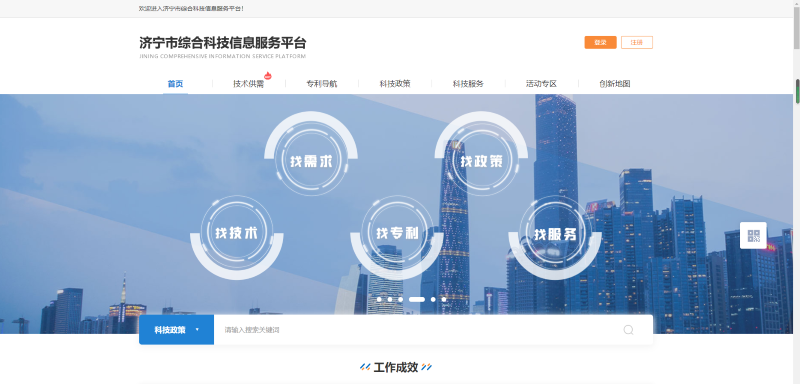
Task: Open the 科技政策 navigation menu item
Action: (x=394, y=84)
